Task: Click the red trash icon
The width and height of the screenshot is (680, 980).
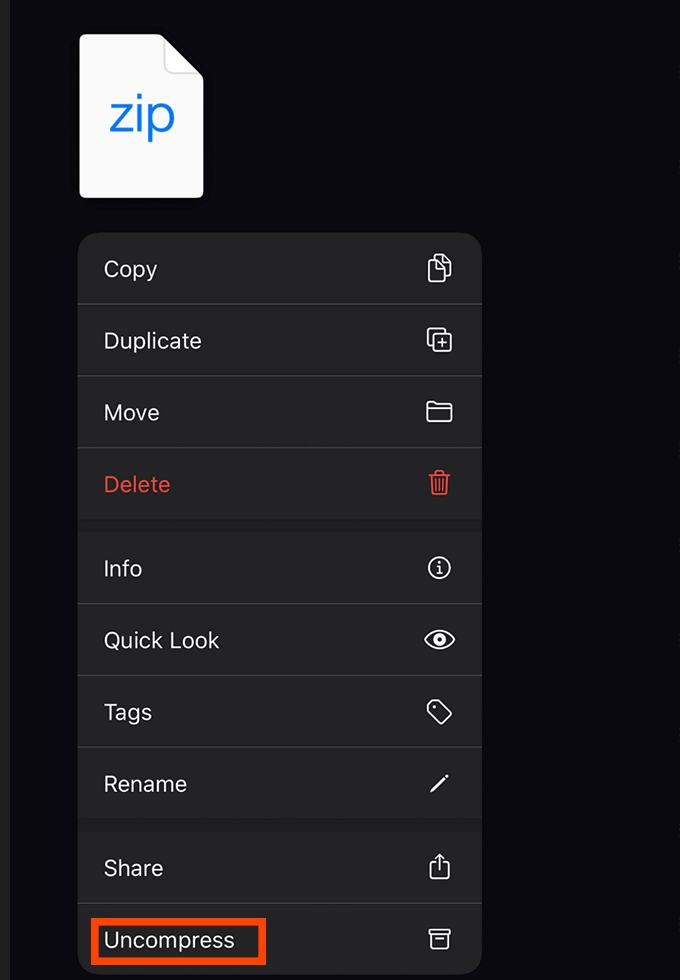Action: click(x=439, y=484)
